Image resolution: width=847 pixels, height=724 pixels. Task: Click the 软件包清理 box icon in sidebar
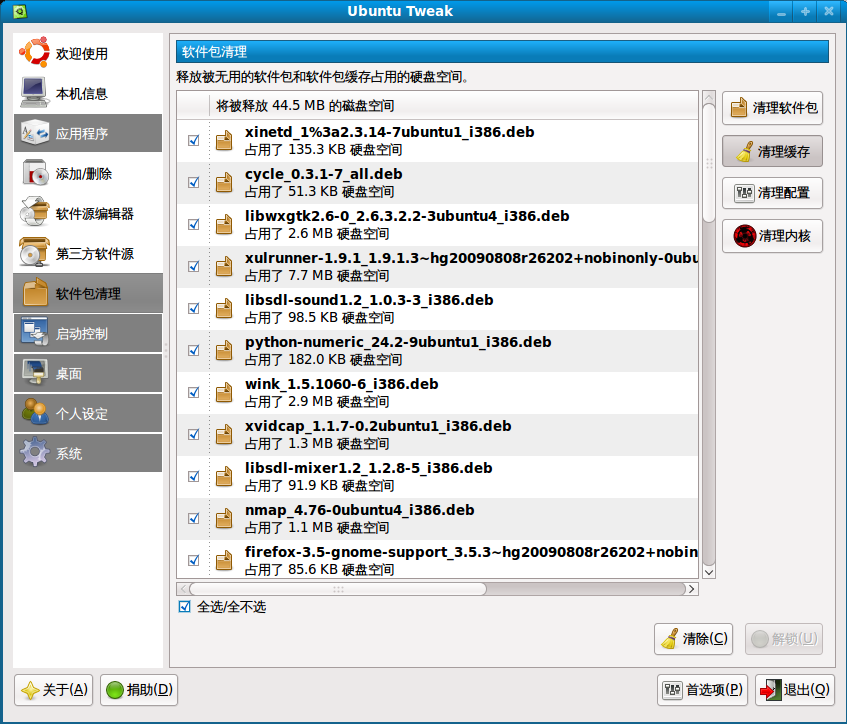(x=35, y=292)
